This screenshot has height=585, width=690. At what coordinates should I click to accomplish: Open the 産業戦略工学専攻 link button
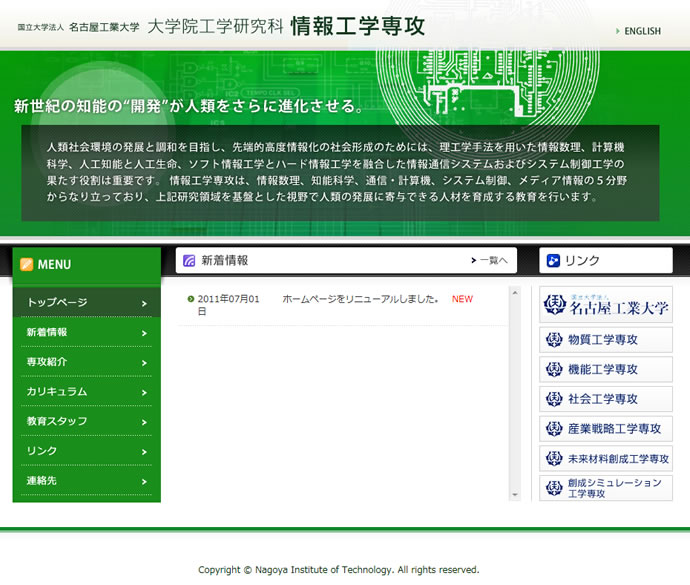(606, 429)
